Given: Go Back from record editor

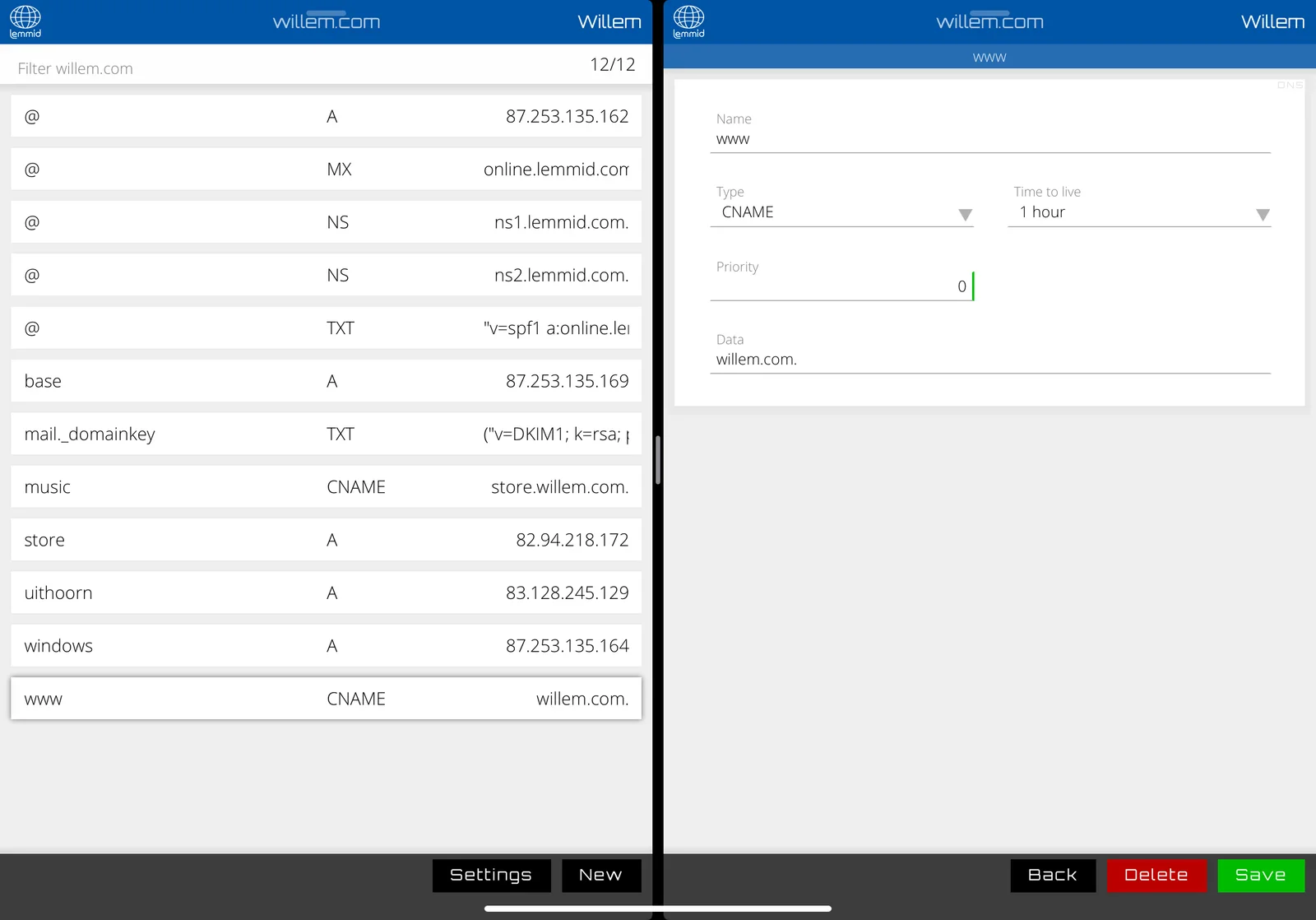Looking at the screenshot, I should point(1053,875).
